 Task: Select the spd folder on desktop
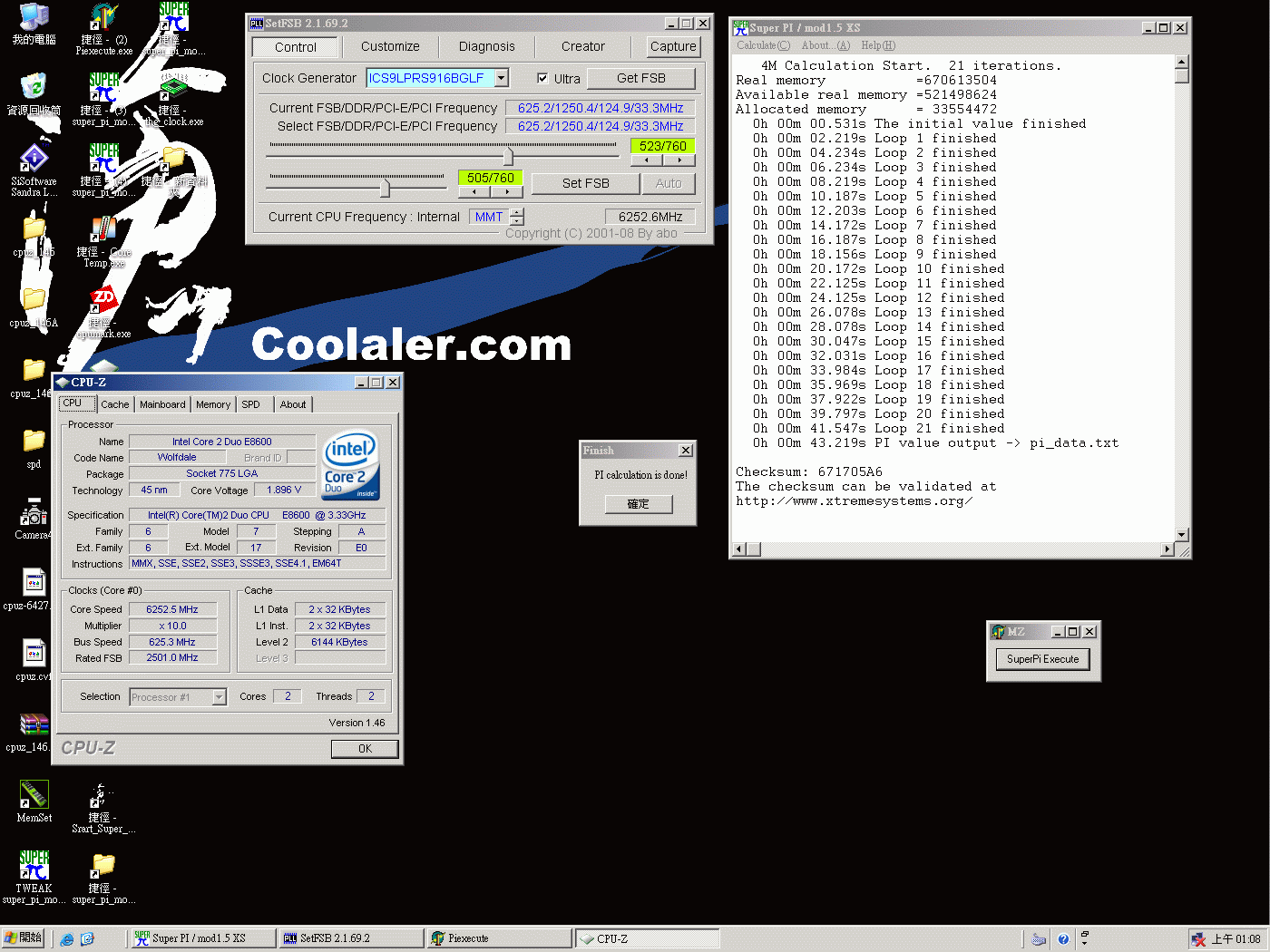[x=34, y=448]
